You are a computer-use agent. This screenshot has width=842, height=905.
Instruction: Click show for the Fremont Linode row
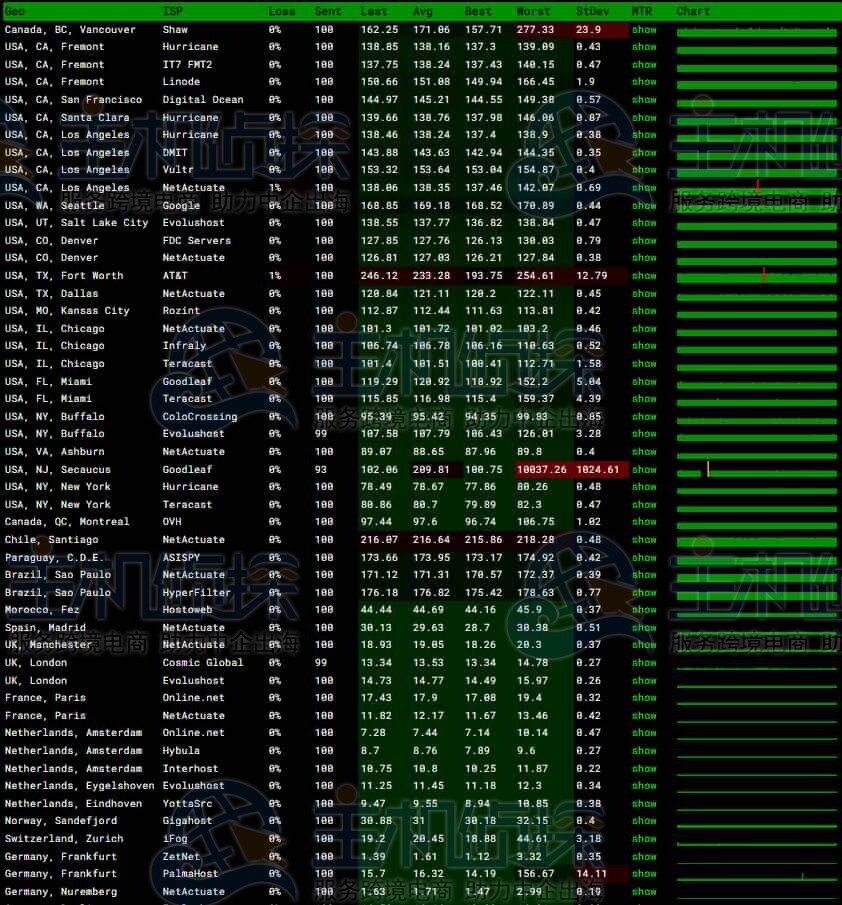644,82
